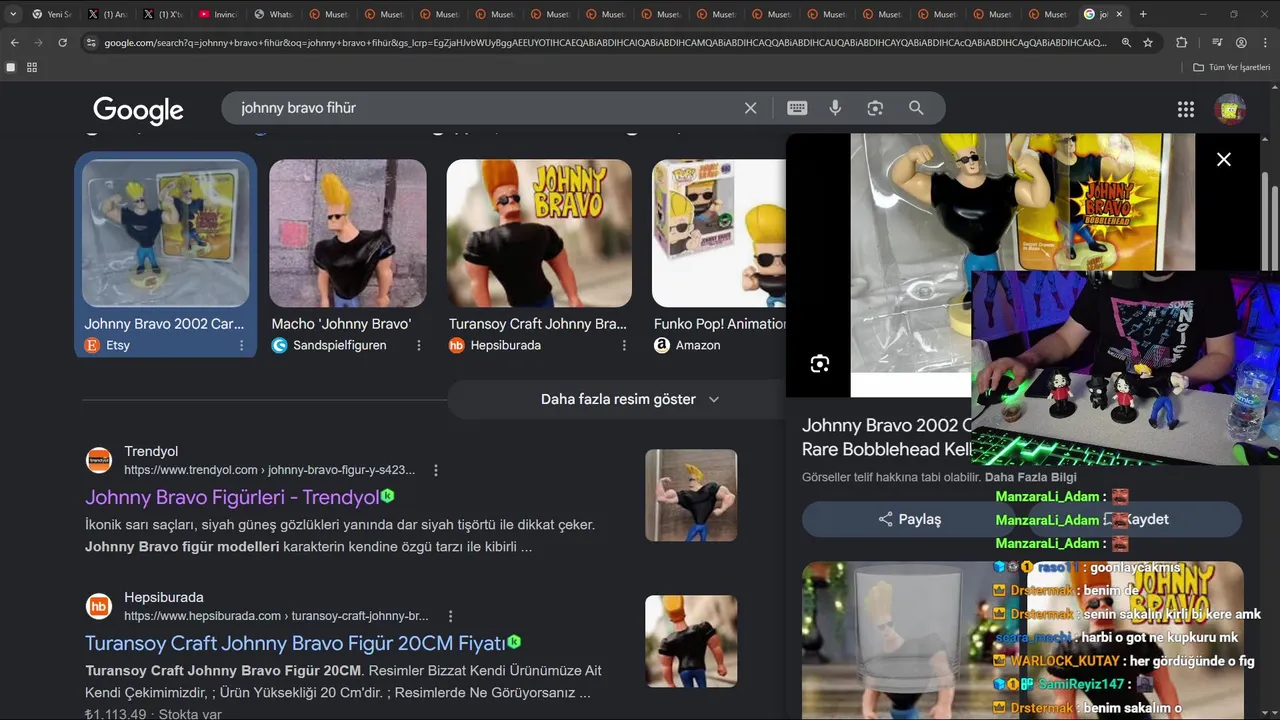Open Tüm Yer İşaretleri bookmarks folder

[1232, 67]
